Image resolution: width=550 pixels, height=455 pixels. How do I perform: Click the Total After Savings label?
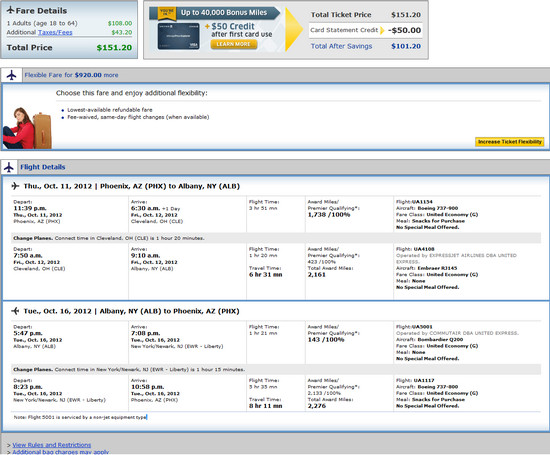click(341, 46)
